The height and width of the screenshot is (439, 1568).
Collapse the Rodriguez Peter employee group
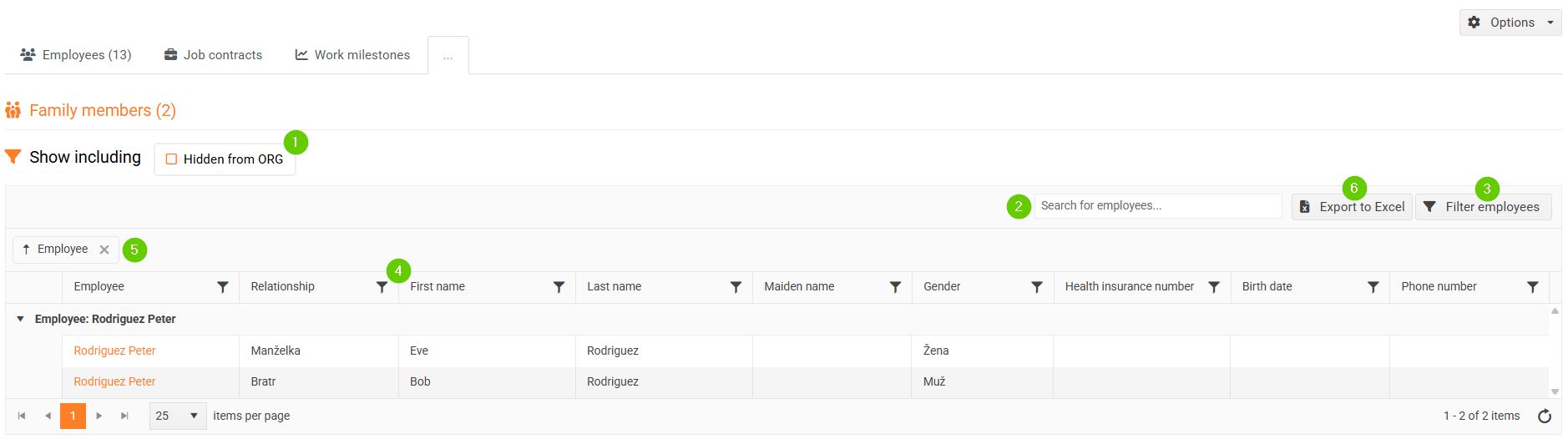coord(20,319)
